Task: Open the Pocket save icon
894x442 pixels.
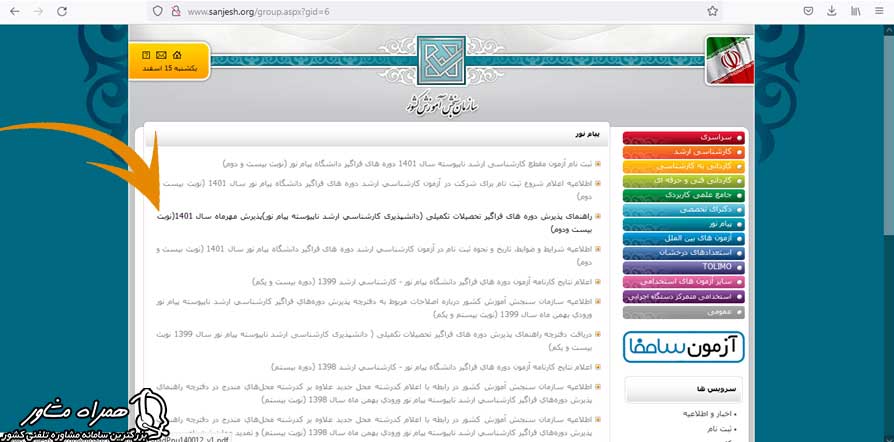Action: coord(808,11)
